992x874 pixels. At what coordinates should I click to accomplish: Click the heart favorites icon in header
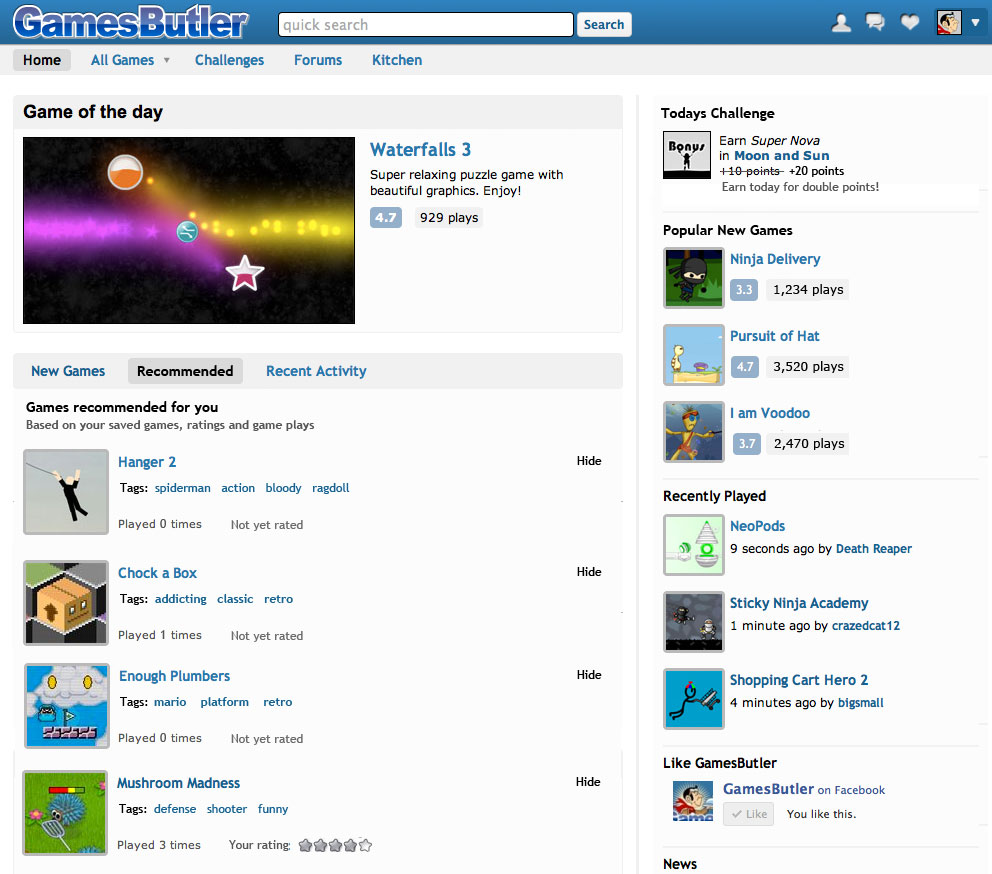(910, 23)
